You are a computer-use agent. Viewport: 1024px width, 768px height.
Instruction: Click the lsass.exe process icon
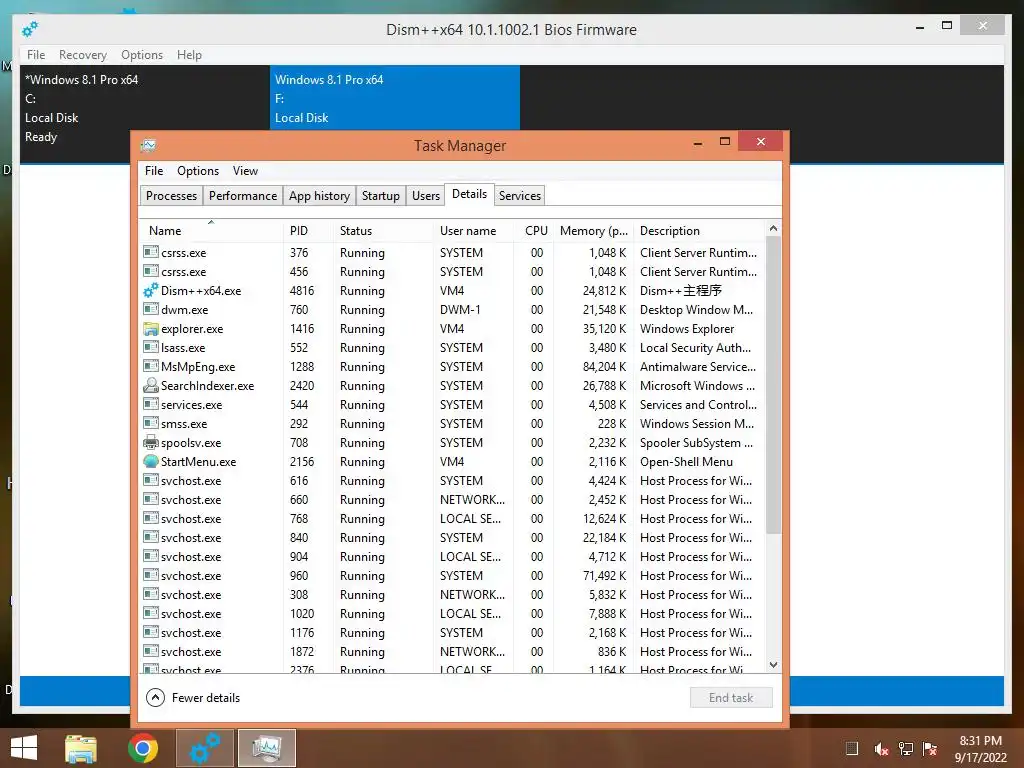tap(151, 347)
